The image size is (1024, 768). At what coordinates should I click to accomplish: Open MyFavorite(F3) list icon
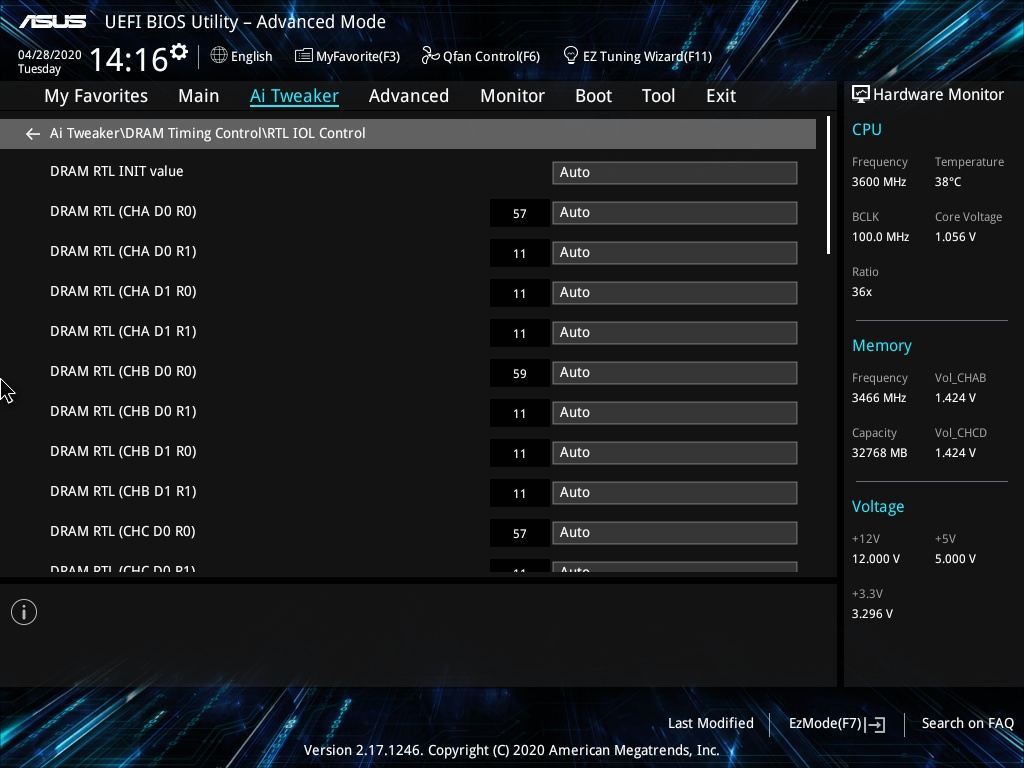303,56
